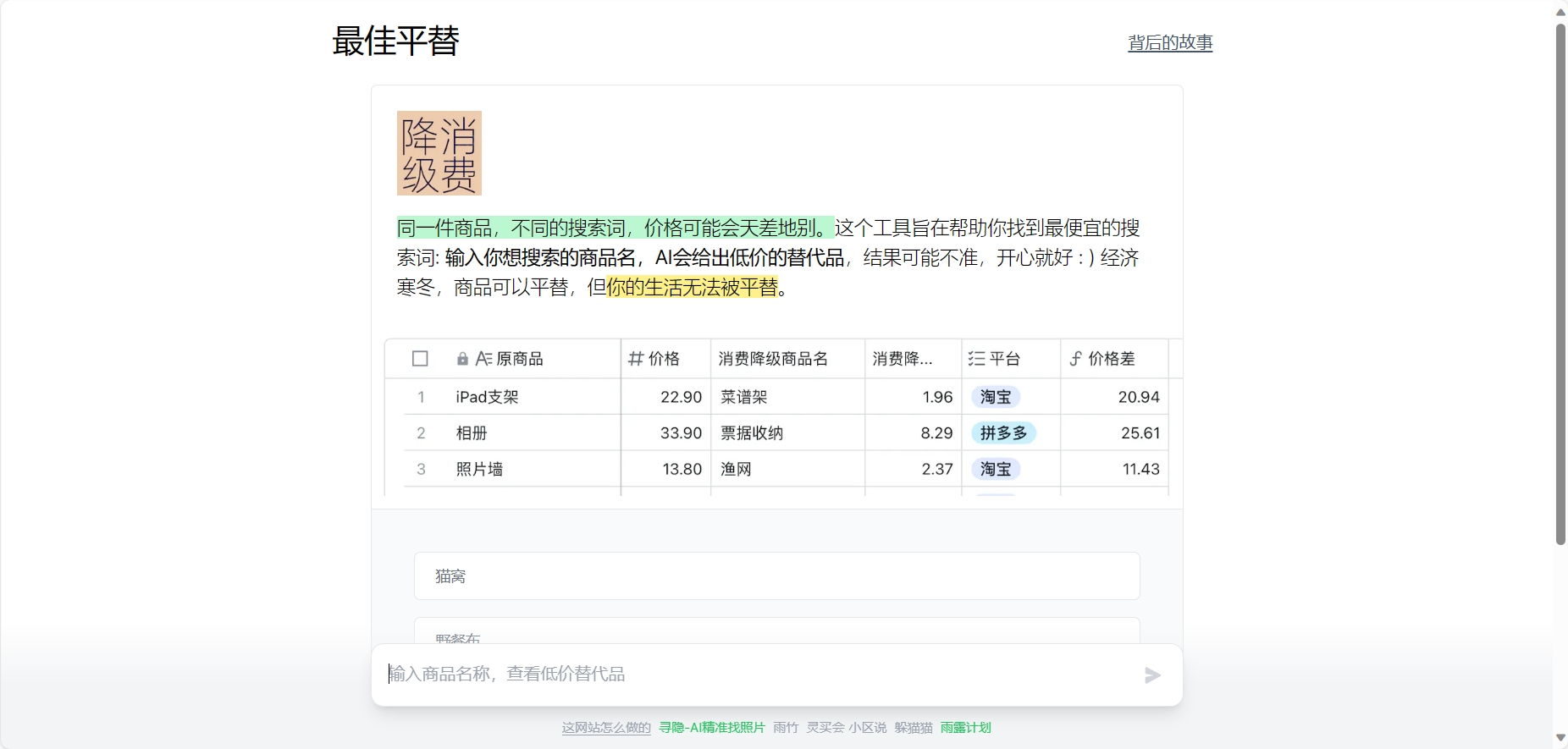1568x749 pixels.
Task: Open the 背后的故事 link
Action: (1170, 42)
